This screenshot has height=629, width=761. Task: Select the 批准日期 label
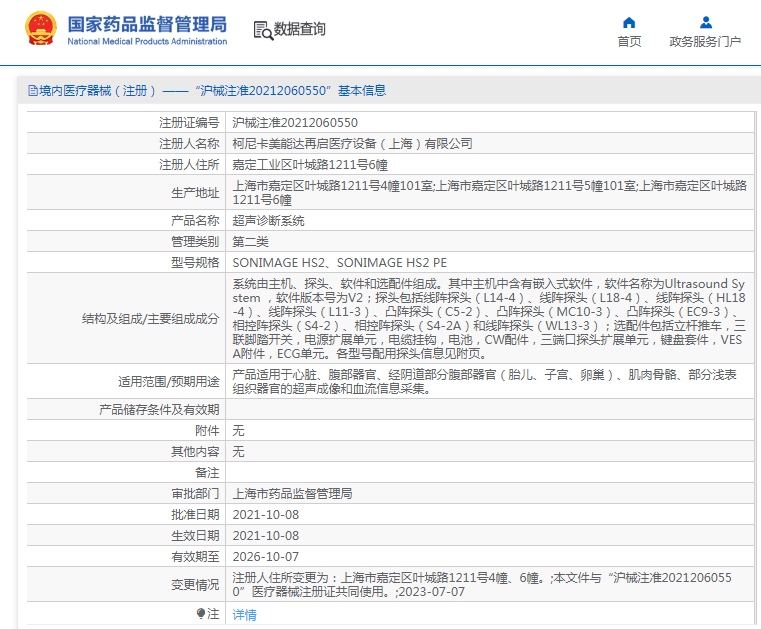click(x=195, y=514)
